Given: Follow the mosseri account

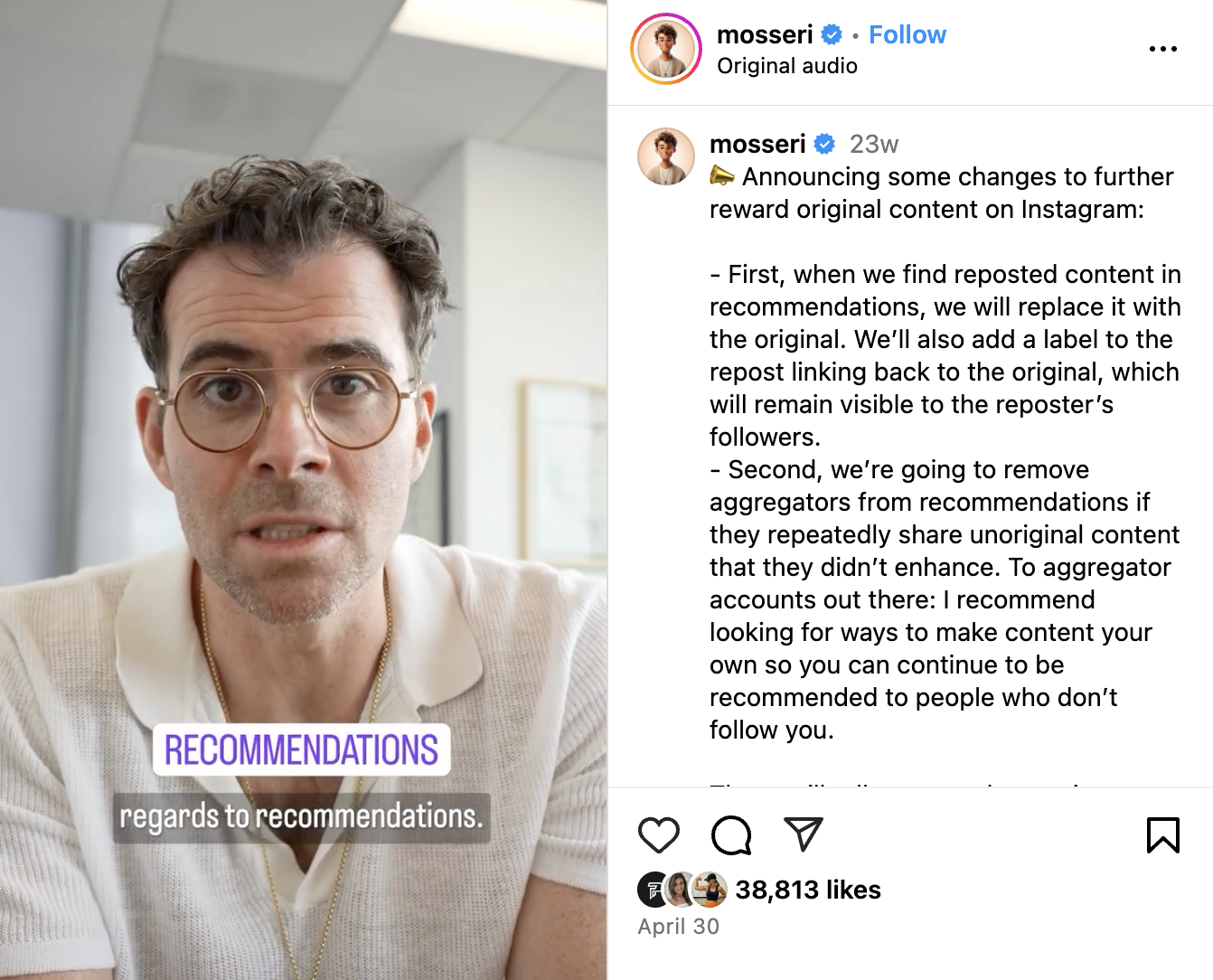Looking at the screenshot, I should click(x=907, y=34).
